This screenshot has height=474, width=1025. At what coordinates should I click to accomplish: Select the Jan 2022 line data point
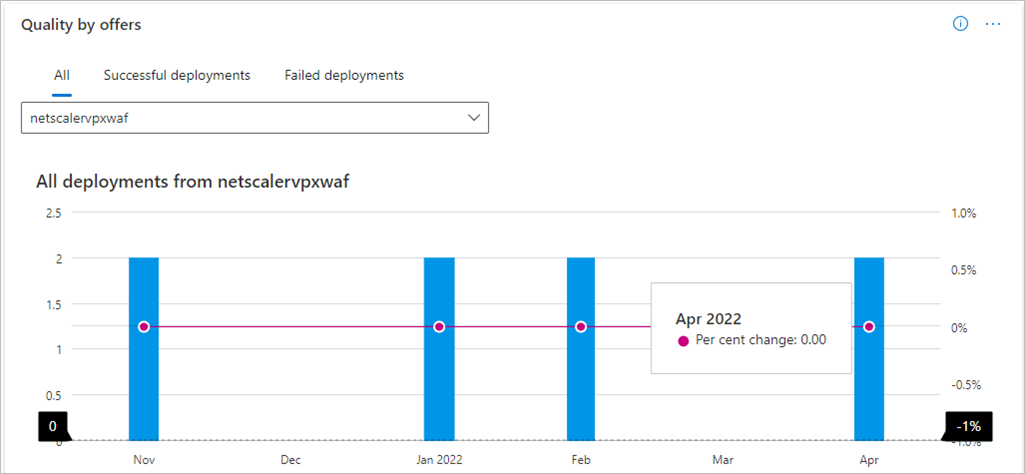click(439, 326)
